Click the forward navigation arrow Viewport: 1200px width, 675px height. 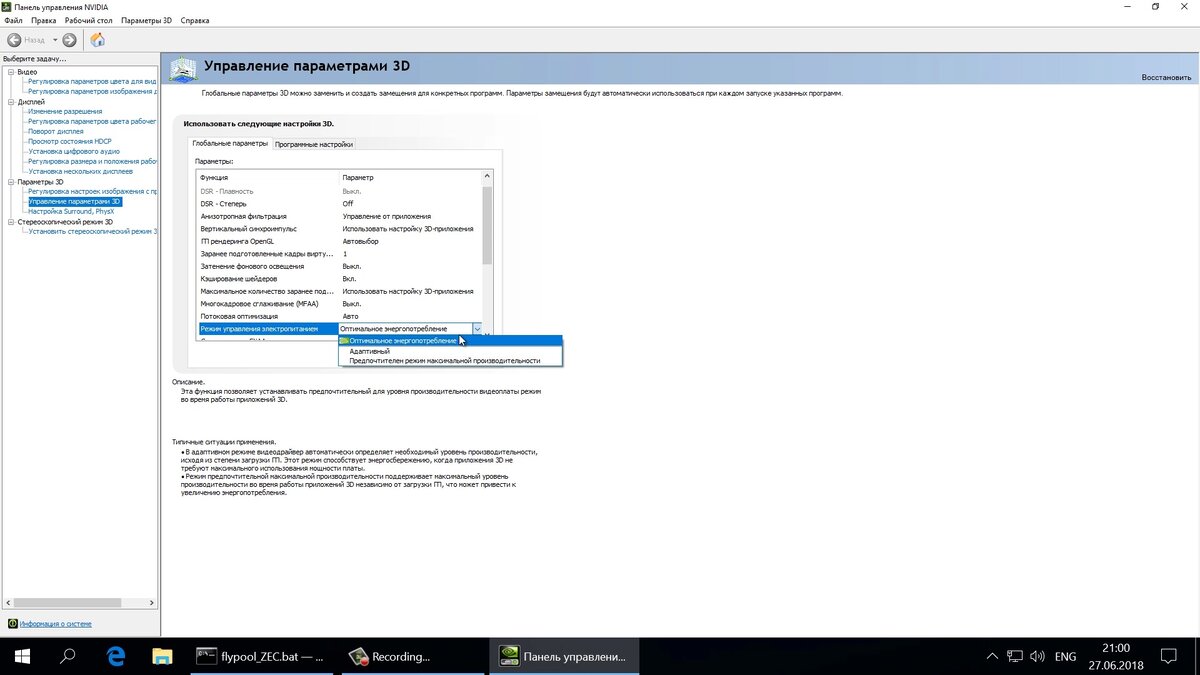(x=69, y=40)
